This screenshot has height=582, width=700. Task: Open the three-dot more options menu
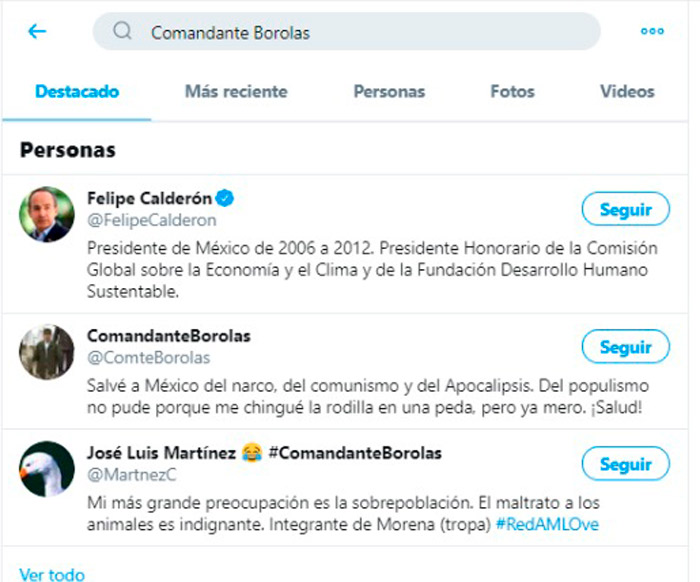pos(652,31)
